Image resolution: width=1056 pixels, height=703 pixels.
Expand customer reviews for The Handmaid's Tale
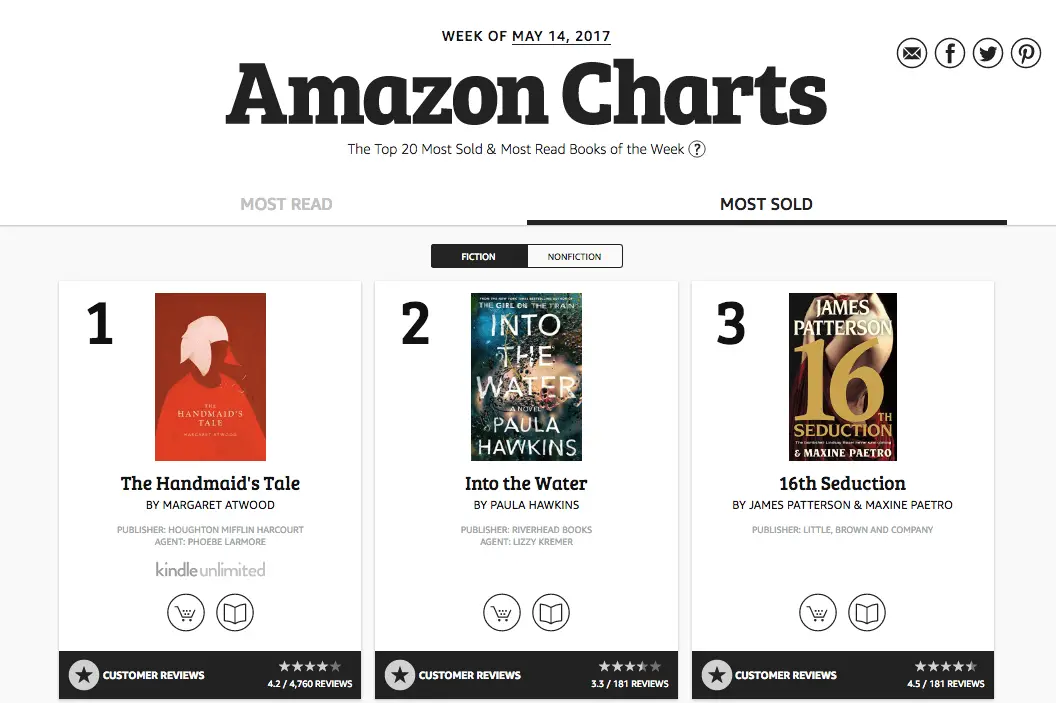(x=210, y=675)
